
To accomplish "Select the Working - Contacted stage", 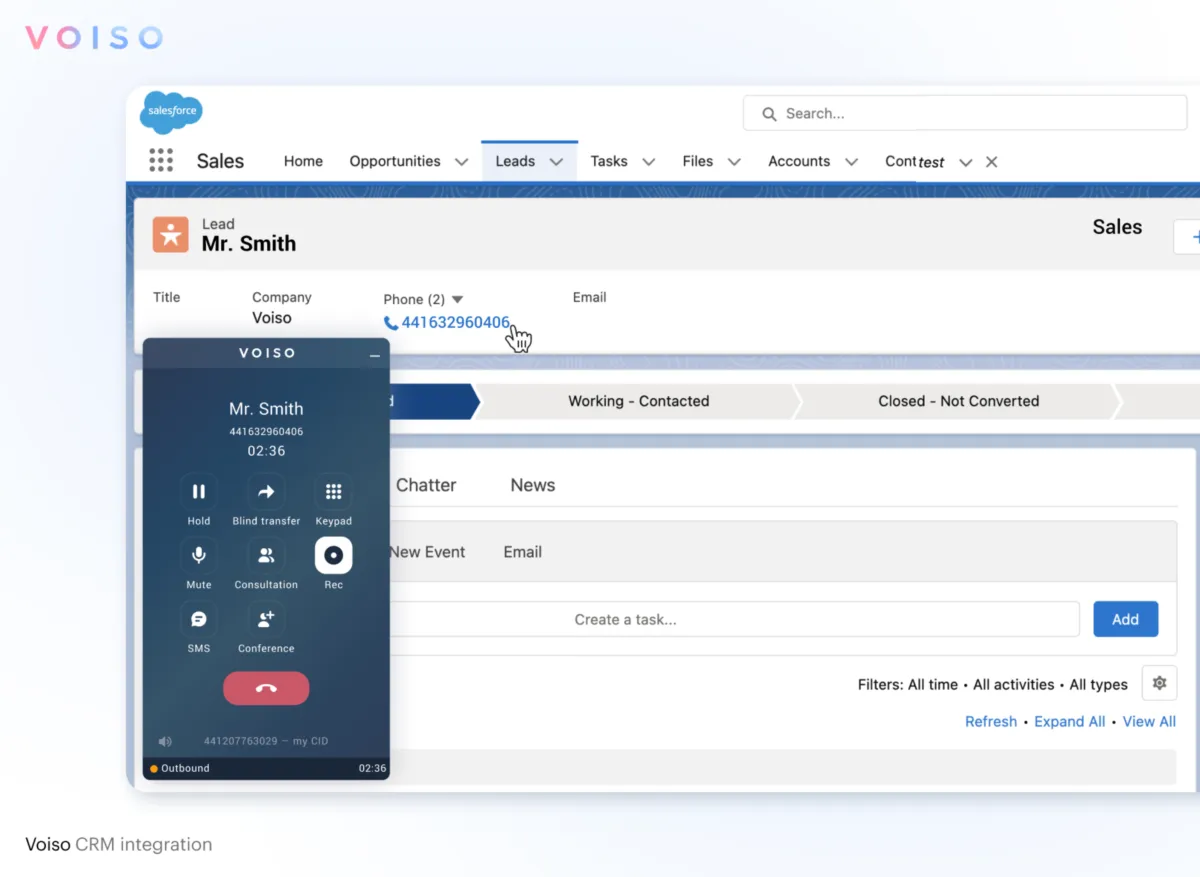I will point(638,401).
